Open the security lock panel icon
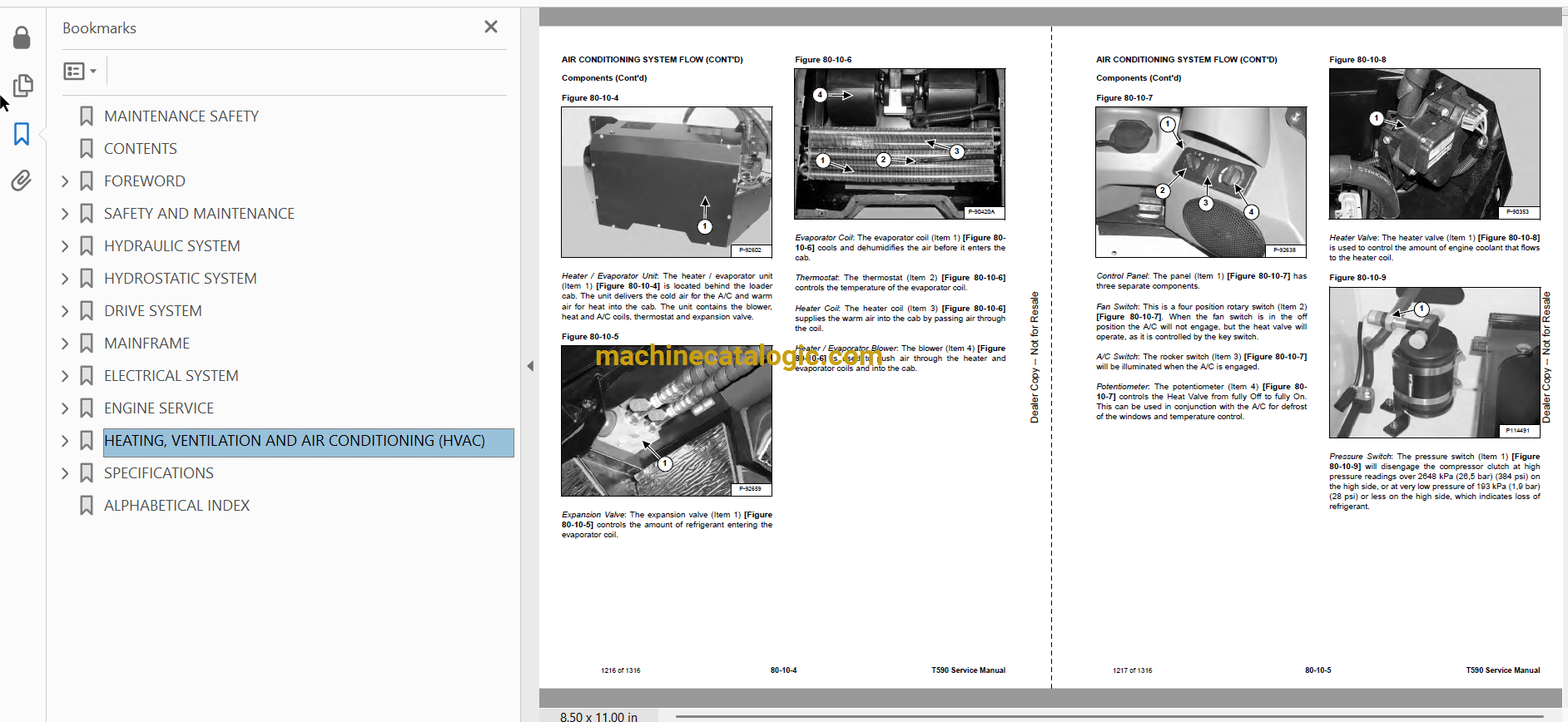This screenshot has width=1568, height=722. pyautogui.click(x=22, y=37)
